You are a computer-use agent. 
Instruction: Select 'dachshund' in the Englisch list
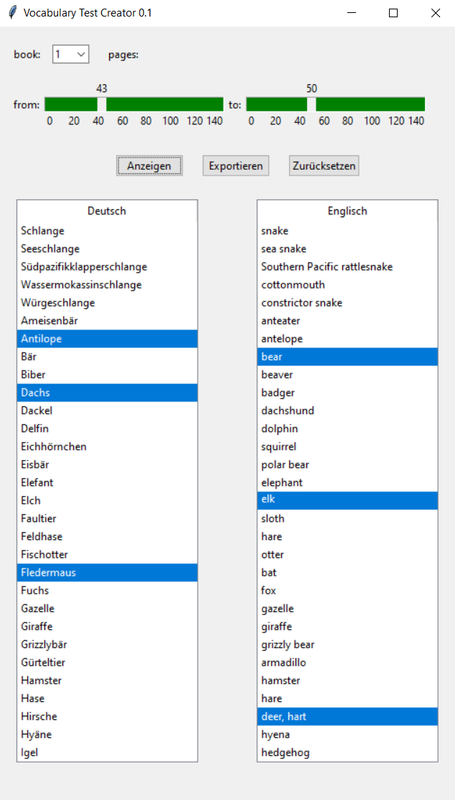pyautogui.click(x=347, y=411)
